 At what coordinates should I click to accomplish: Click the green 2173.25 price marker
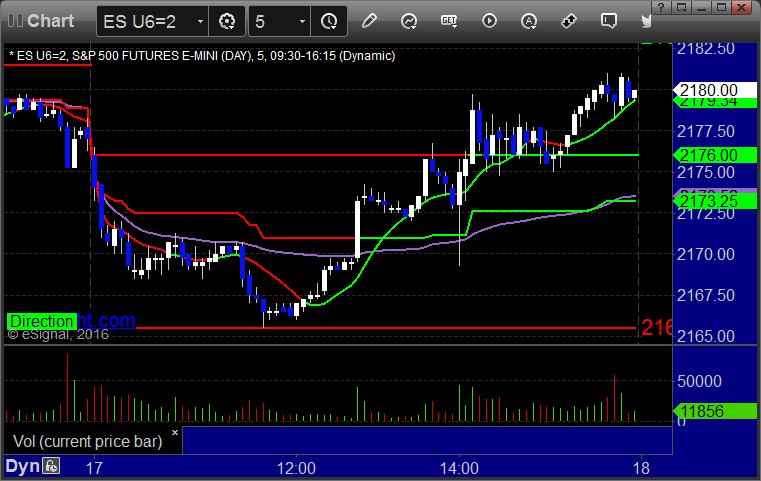[714, 201]
